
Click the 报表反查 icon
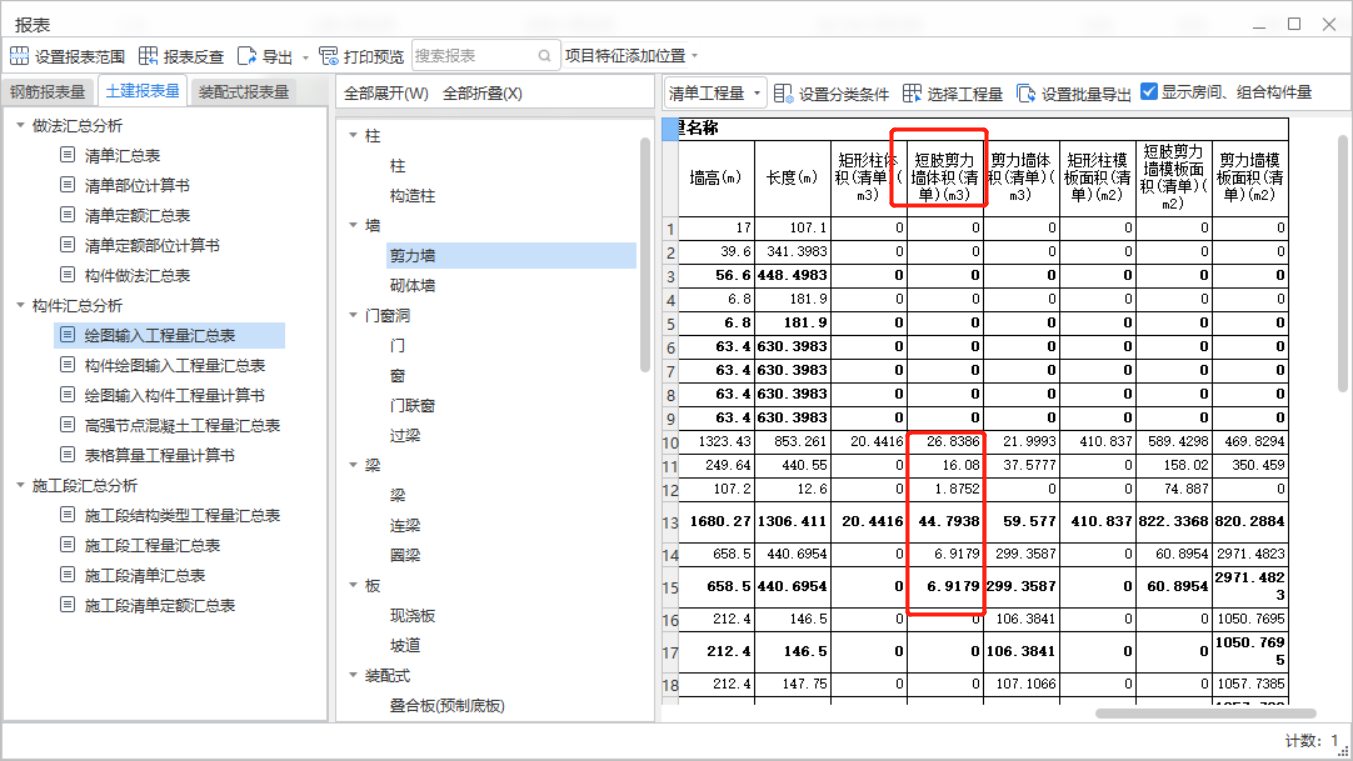148,56
